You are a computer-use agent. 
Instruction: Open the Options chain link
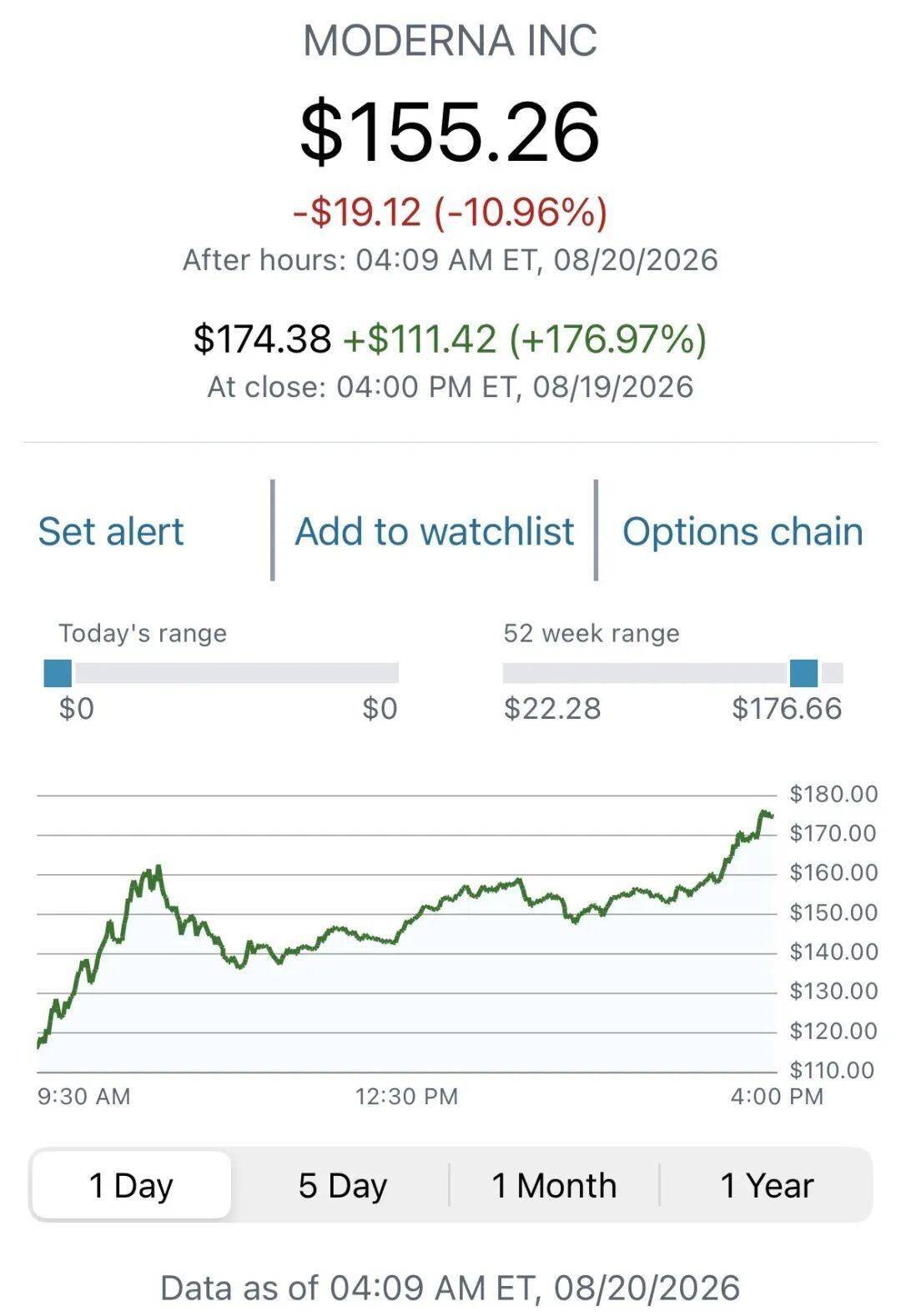click(x=742, y=531)
